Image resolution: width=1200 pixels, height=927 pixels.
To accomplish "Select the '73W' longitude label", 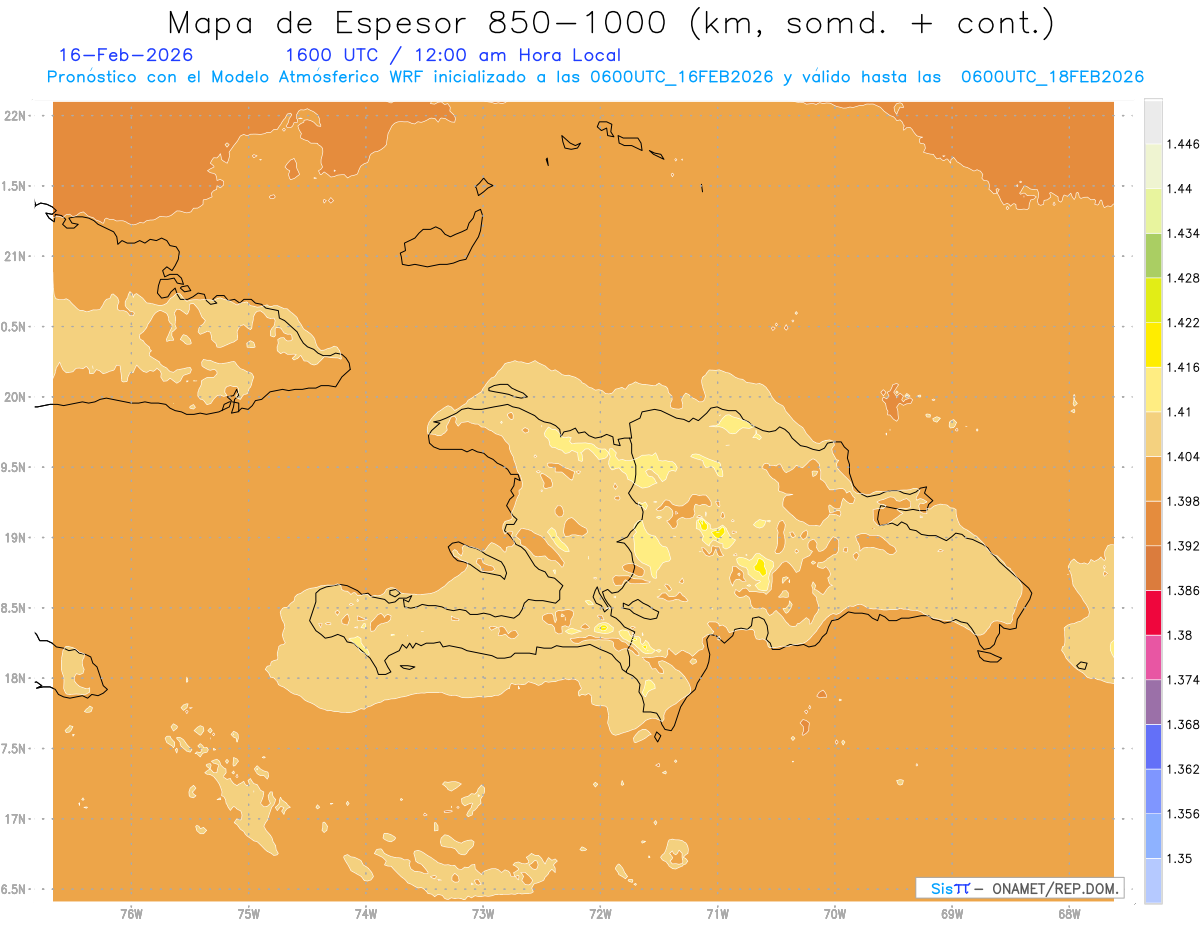I will (x=483, y=913).
